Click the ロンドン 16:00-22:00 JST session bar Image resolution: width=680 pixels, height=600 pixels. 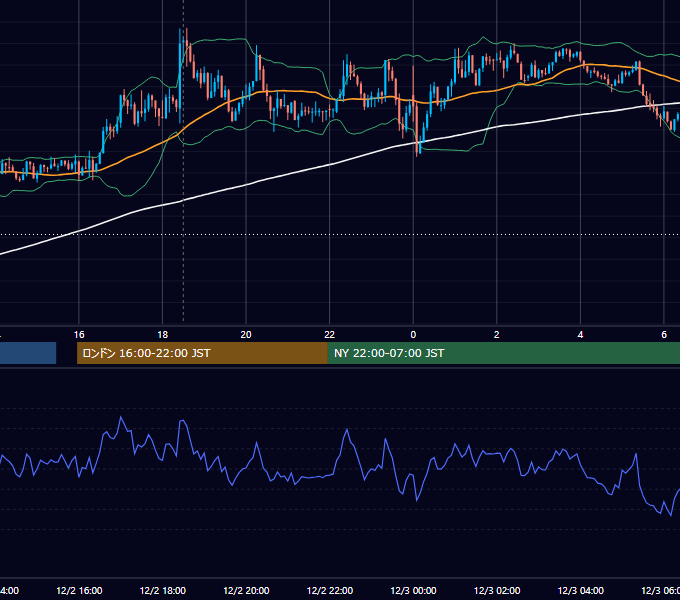coord(202,353)
